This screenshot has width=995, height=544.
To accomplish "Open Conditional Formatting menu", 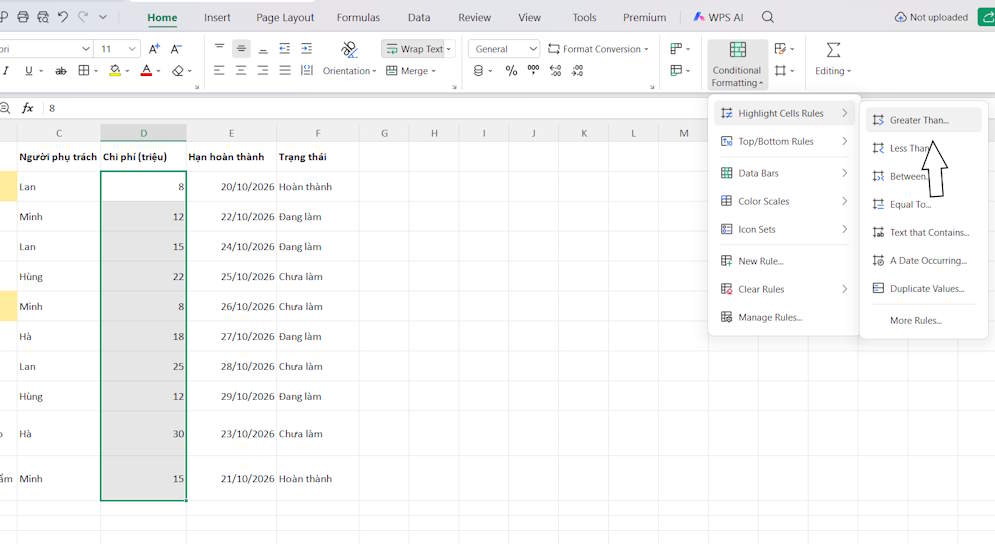I will tap(736, 64).
